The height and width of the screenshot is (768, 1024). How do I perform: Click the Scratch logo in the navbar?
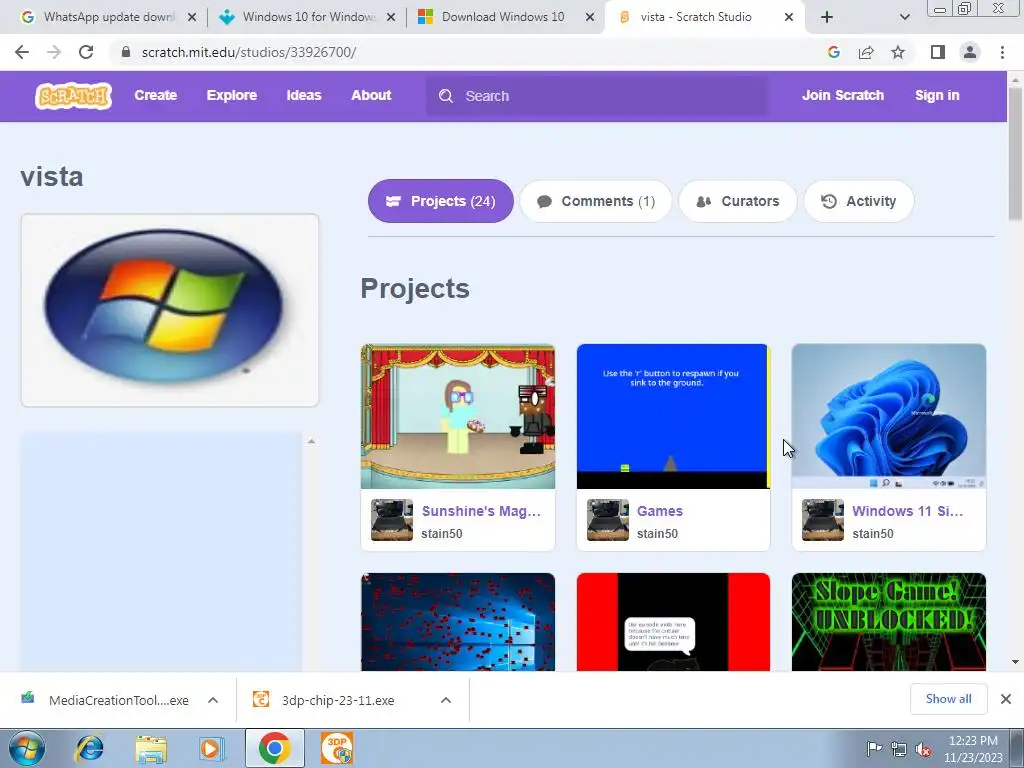pos(73,95)
